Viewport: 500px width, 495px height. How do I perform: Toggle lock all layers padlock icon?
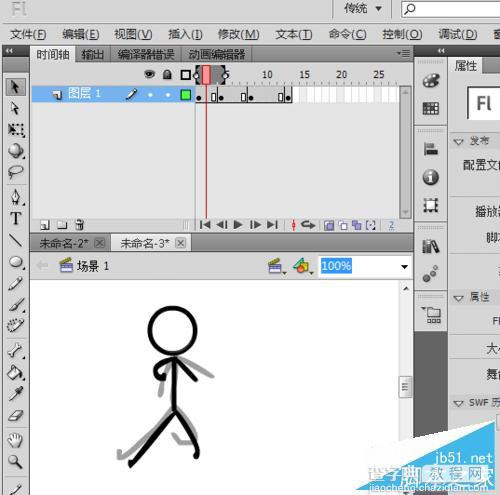coord(167,74)
